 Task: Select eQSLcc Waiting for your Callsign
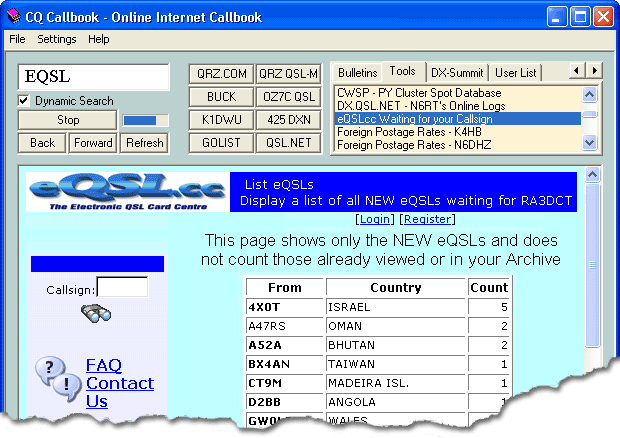coord(457,119)
